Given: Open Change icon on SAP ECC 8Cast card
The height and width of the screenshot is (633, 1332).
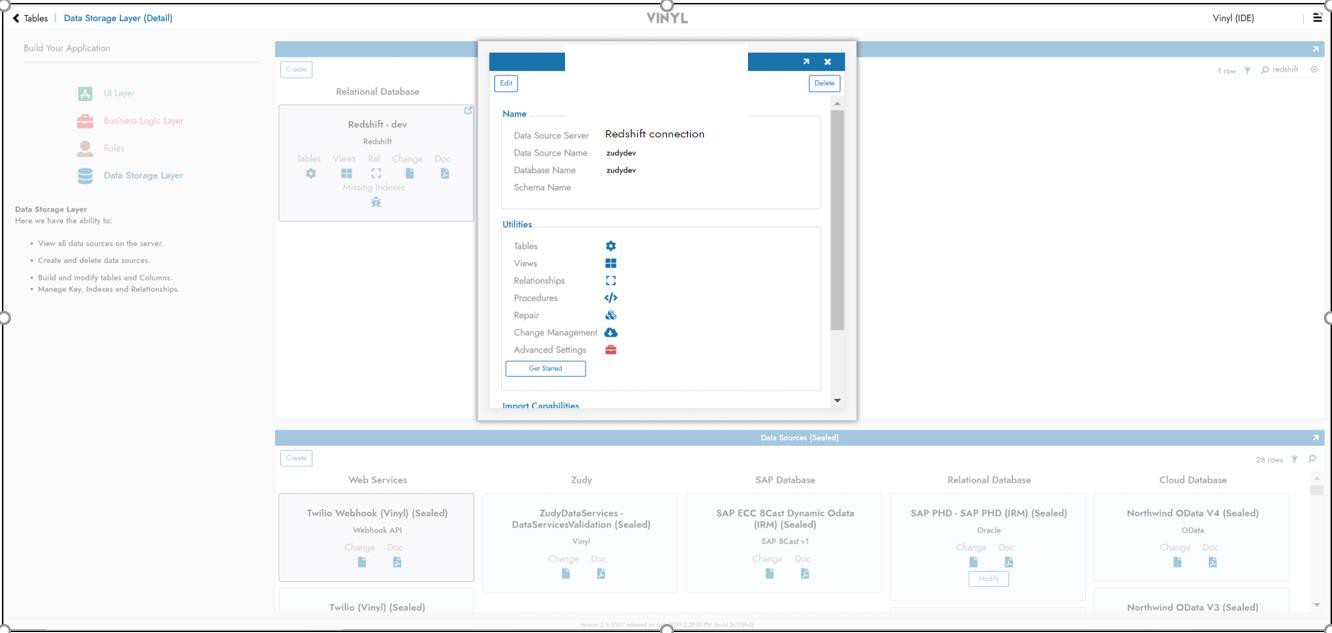Looking at the screenshot, I should [x=769, y=573].
